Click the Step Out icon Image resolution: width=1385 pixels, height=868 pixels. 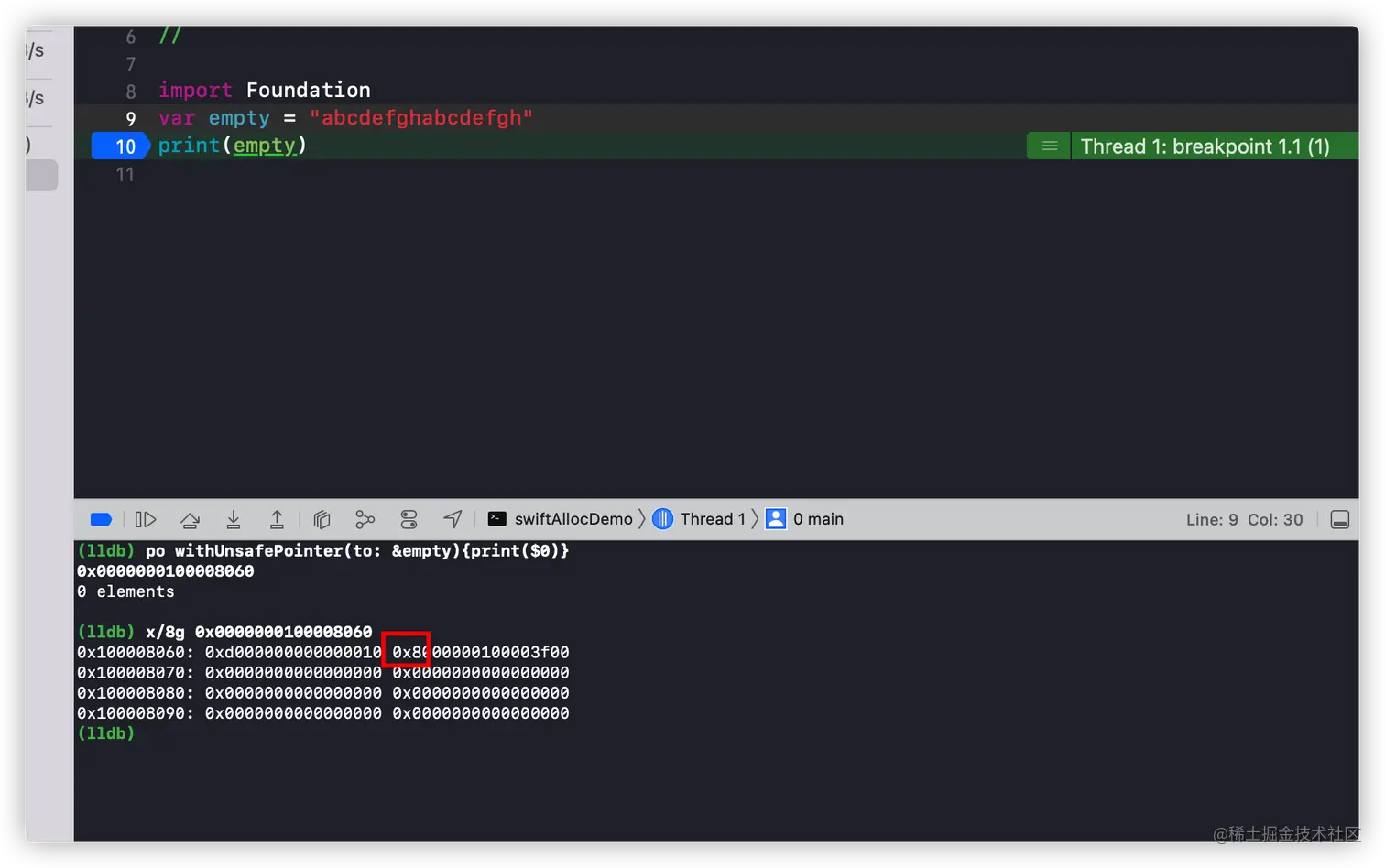click(277, 520)
